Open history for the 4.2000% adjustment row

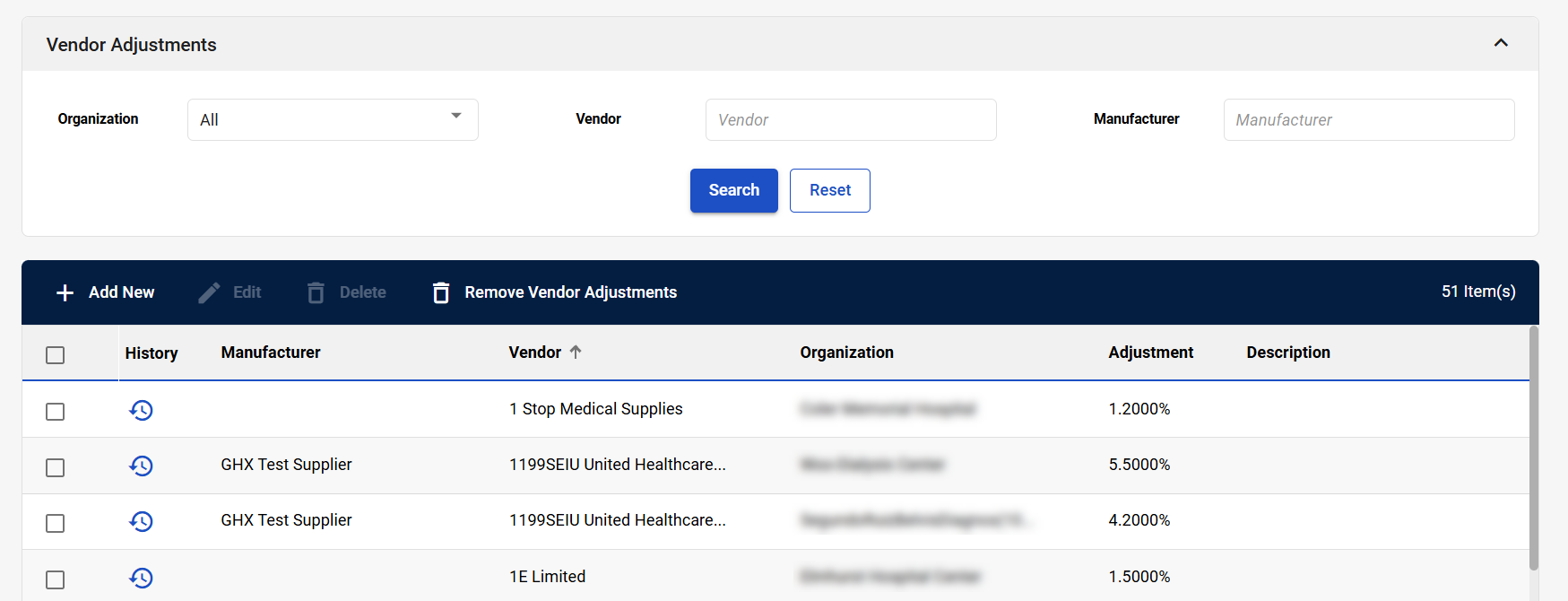[x=141, y=521]
